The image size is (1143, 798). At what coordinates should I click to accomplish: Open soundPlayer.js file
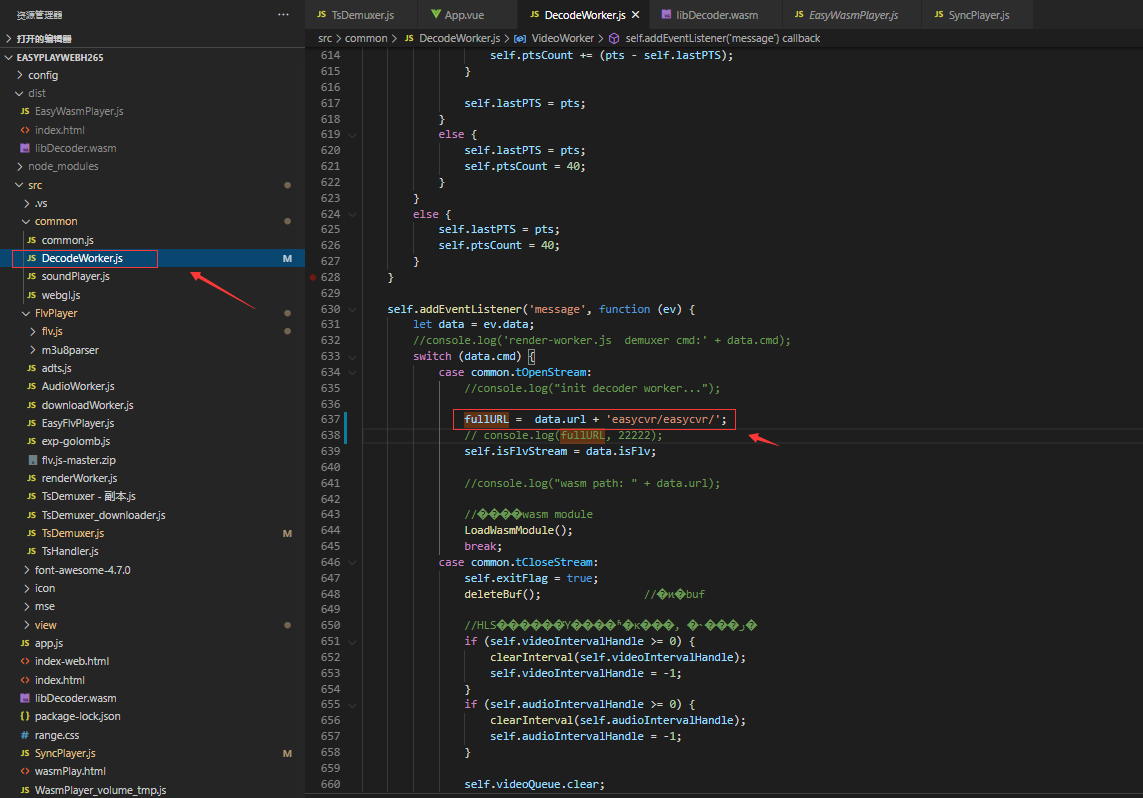[x=152, y=276]
